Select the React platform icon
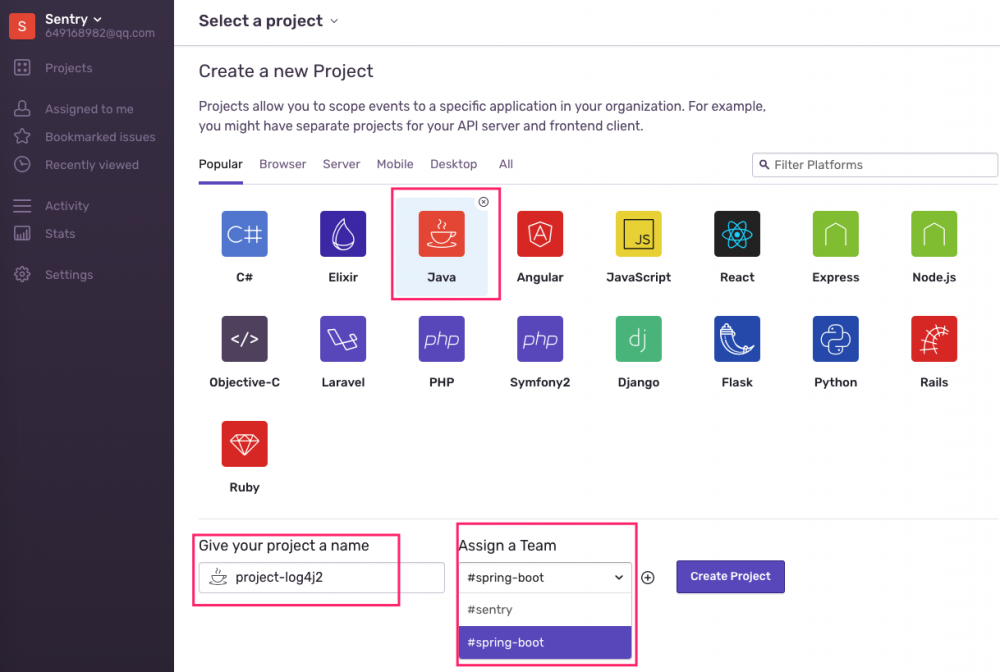1000x672 pixels. pyautogui.click(x=737, y=234)
